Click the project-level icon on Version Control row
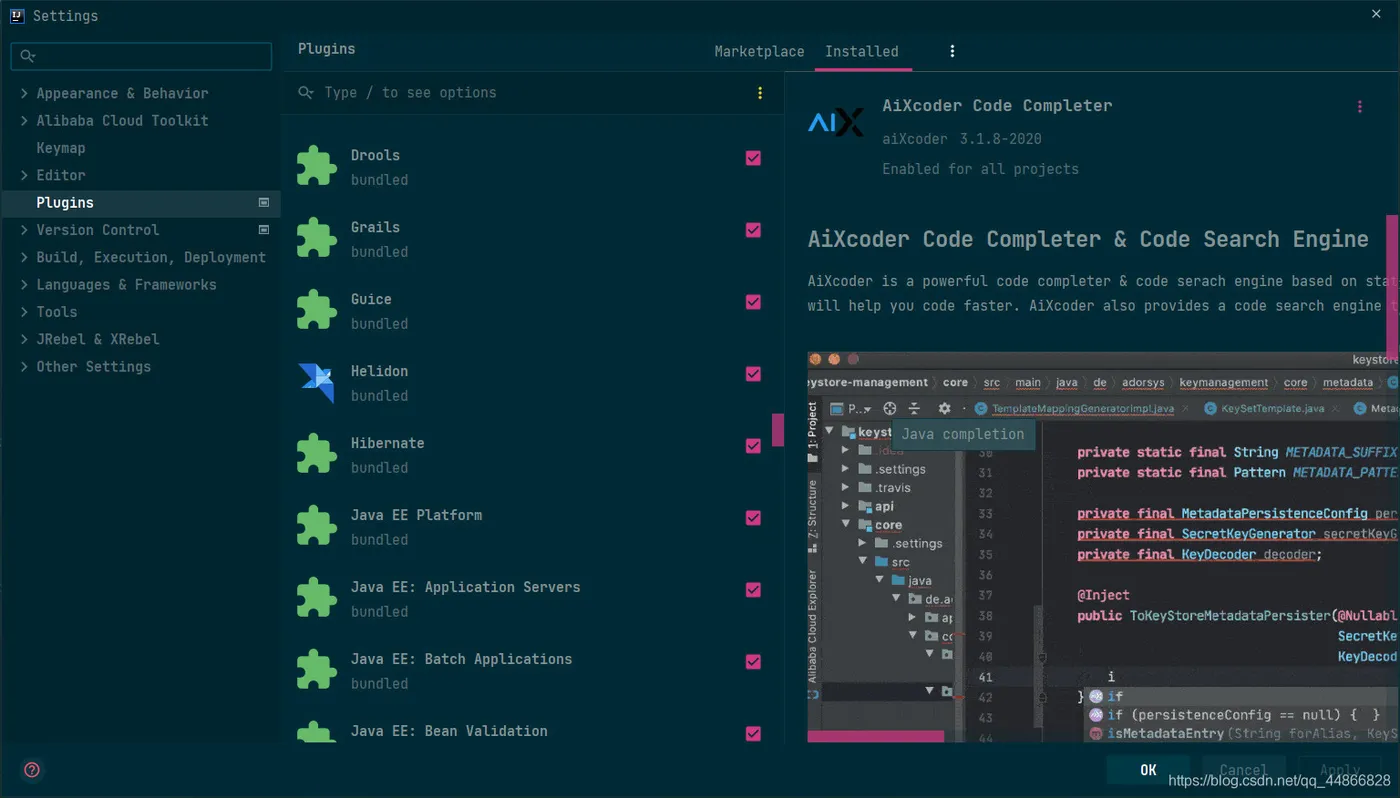 [x=264, y=230]
